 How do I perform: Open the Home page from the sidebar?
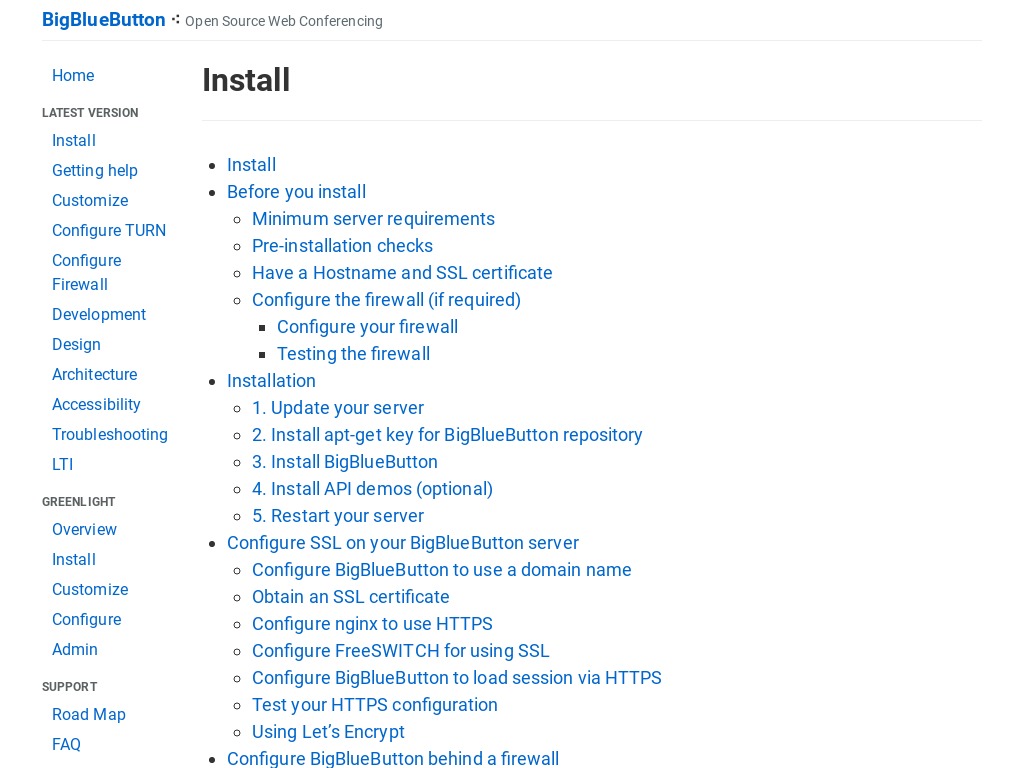[73, 76]
